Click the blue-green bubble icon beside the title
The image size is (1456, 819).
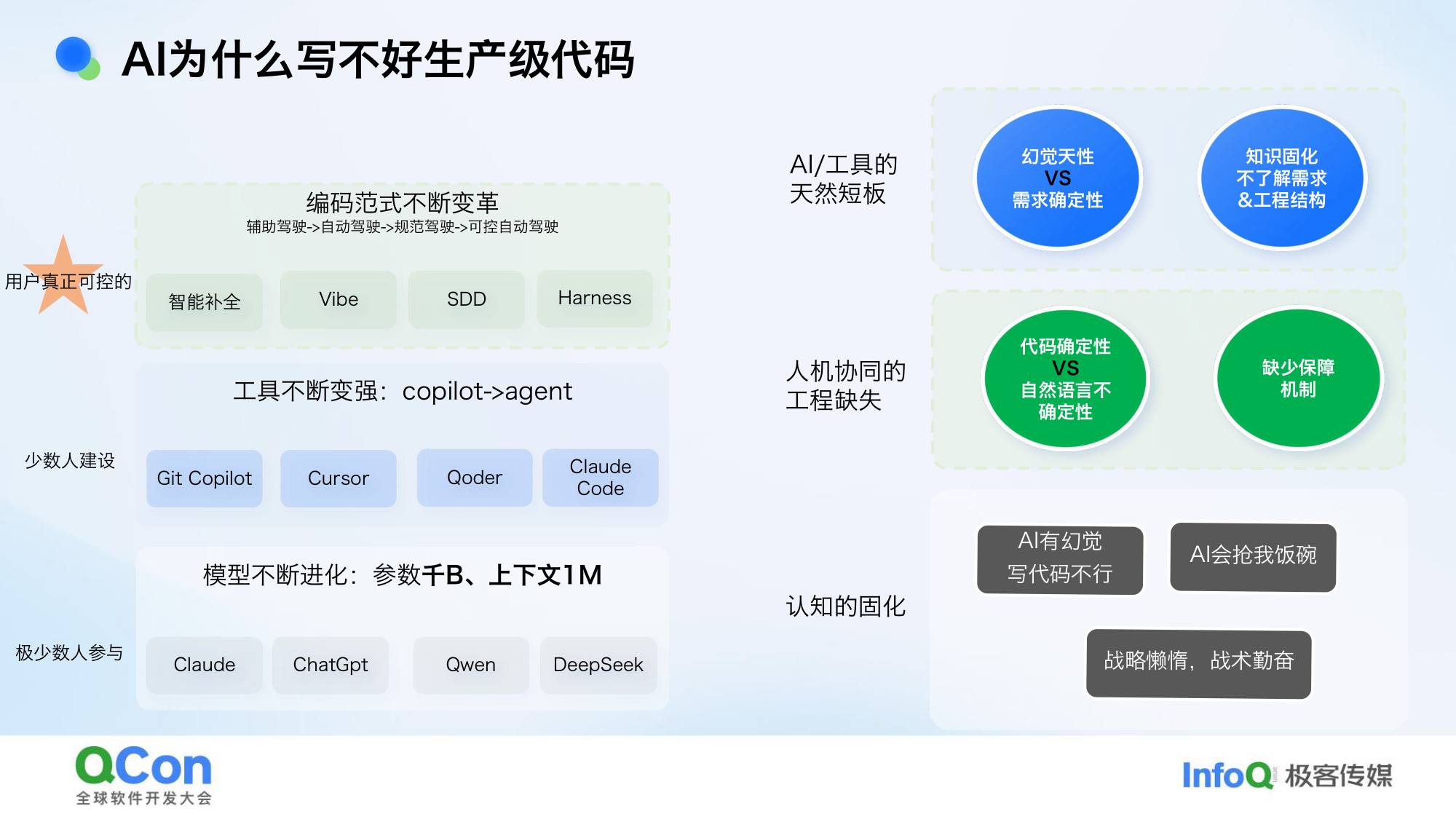(x=77, y=58)
